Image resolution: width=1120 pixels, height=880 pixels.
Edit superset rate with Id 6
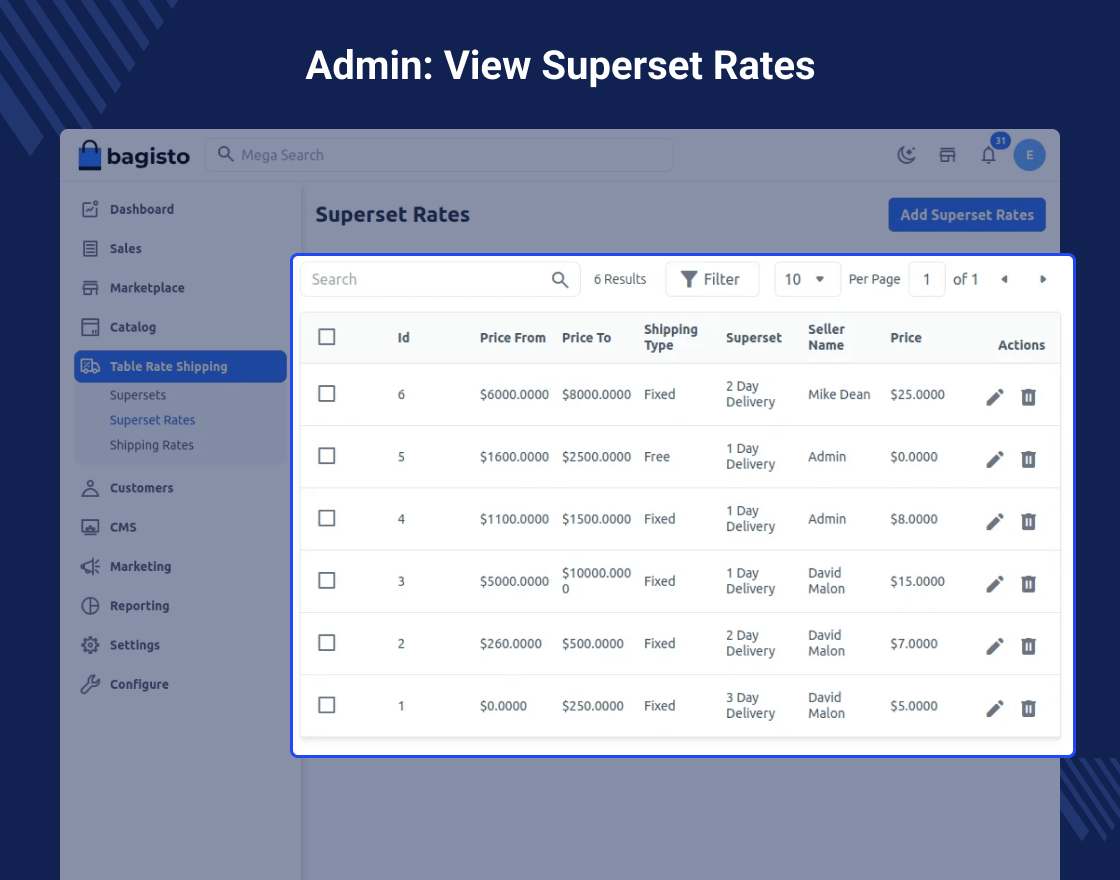[994, 397]
